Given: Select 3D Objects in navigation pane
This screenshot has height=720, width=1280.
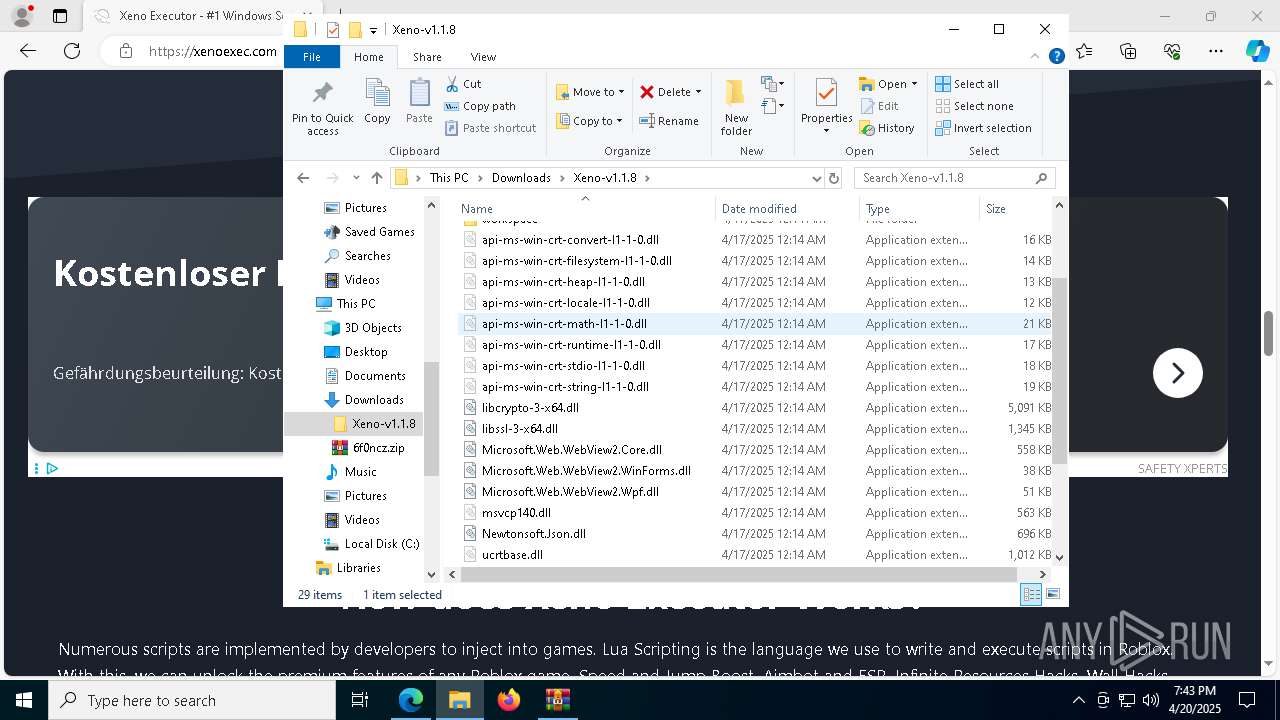Looking at the screenshot, I should [x=372, y=328].
